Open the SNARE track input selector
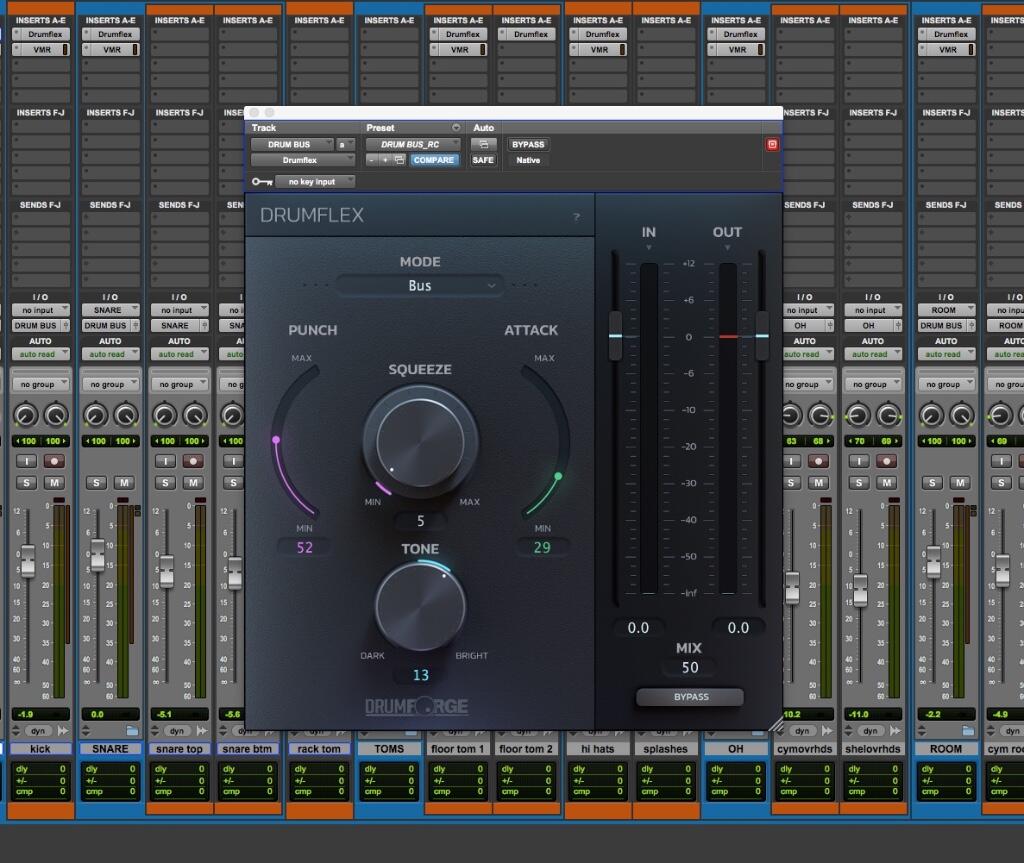 click(110, 310)
